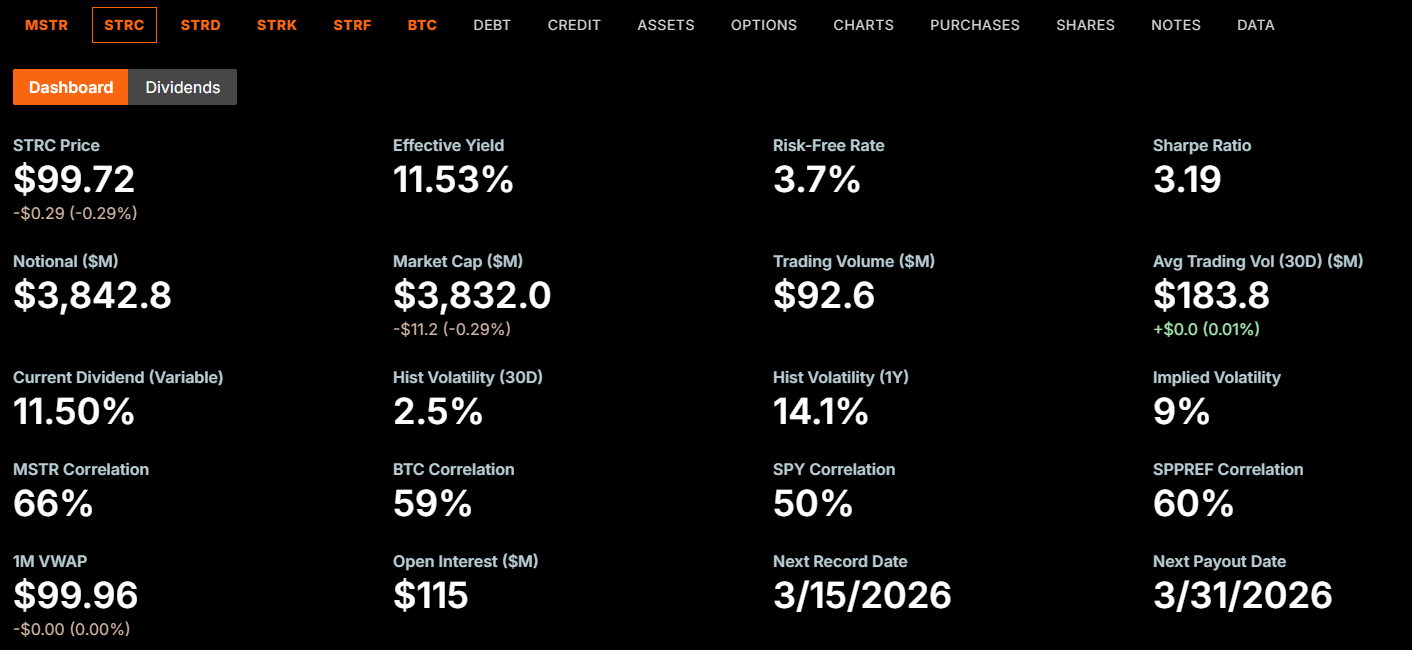Switch to the STRD tab
The image size is (1412, 650).
[201, 25]
